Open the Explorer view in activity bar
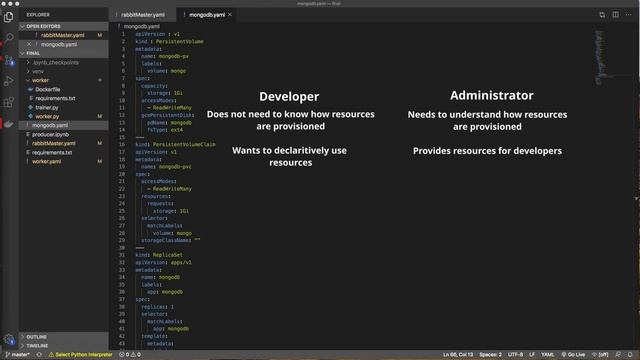The height and width of the screenshot is (360, 640). coord(9,17)
